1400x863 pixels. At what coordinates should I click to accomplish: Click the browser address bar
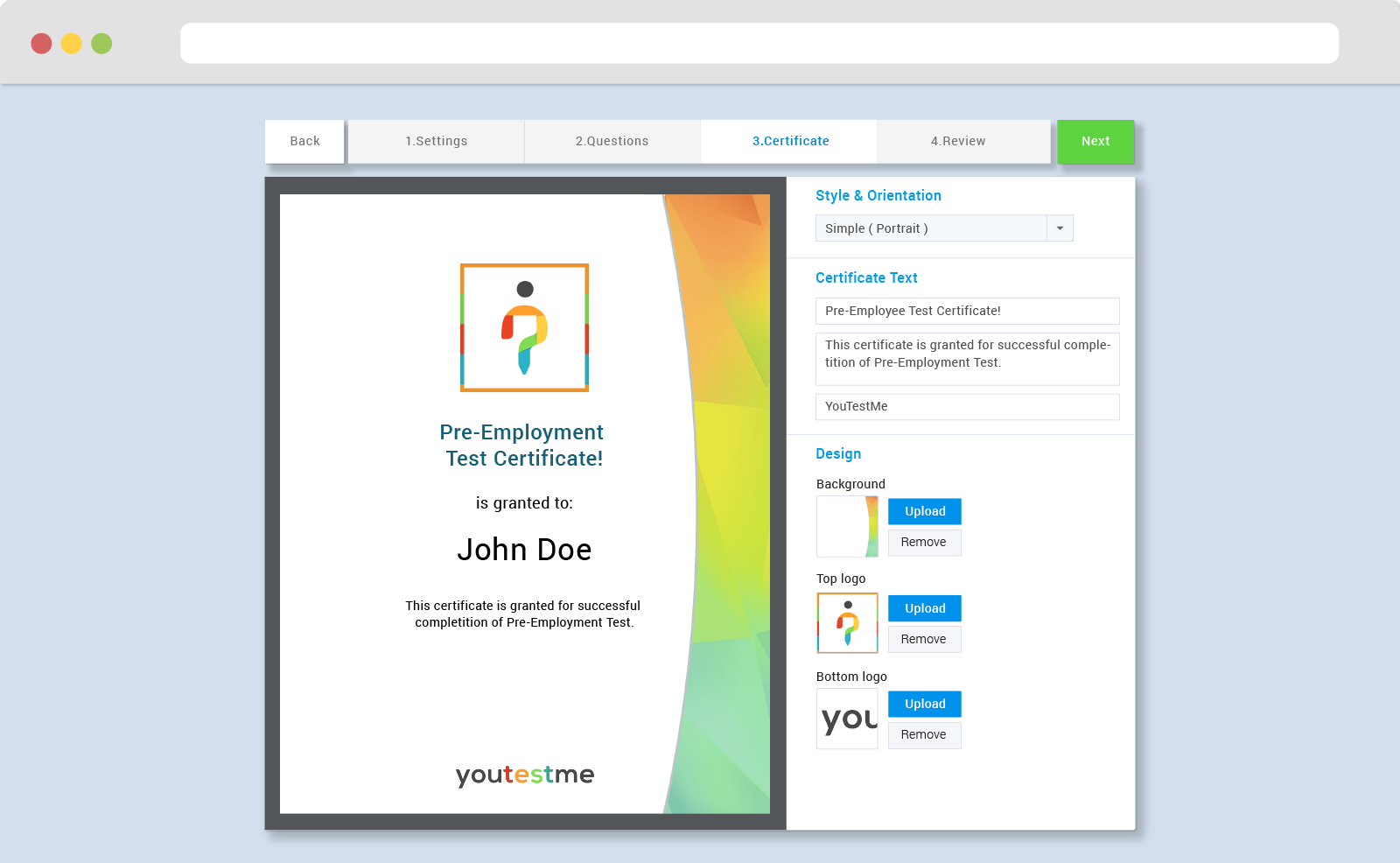tap(759, 42)
